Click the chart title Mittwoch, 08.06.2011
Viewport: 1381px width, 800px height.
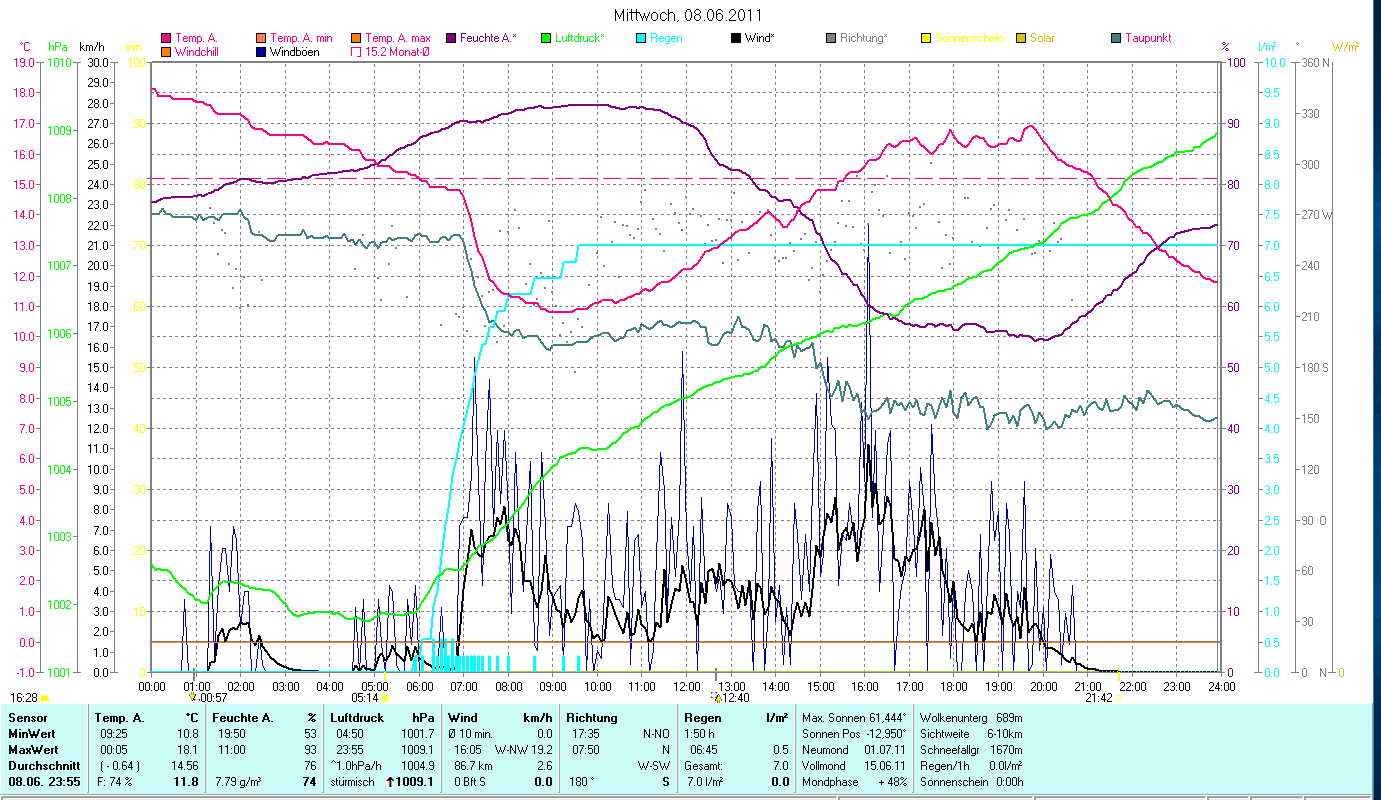(690, 16)
